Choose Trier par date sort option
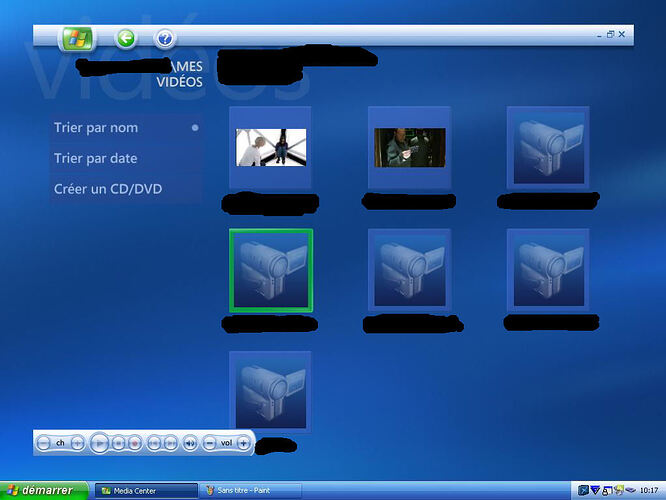Viewport: 666px width, 500px height. (96, 158)
